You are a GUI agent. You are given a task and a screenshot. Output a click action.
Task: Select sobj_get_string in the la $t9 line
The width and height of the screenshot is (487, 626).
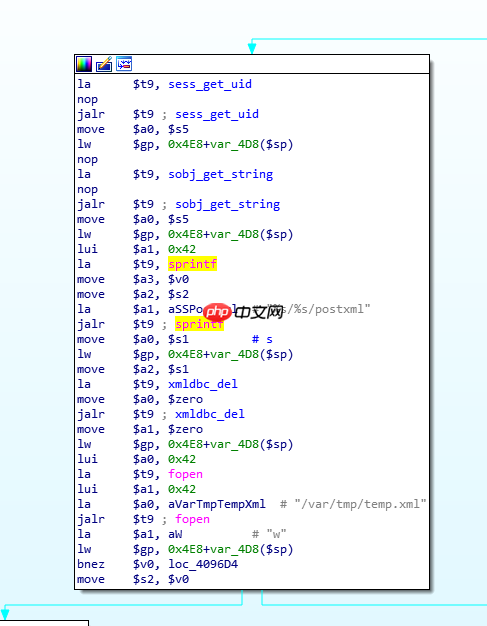(x=220, y=174)
